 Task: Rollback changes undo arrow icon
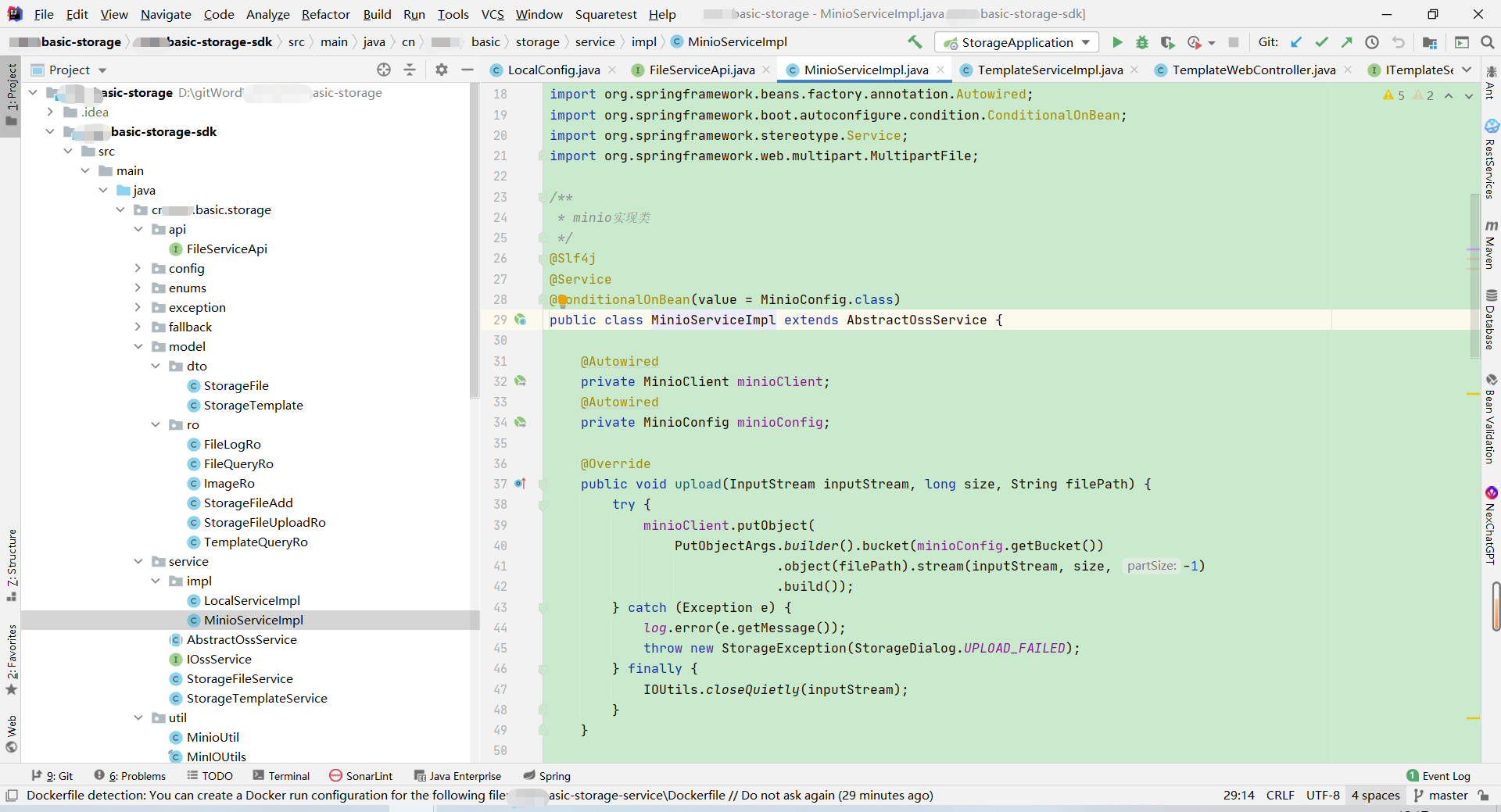point(1398,42)
